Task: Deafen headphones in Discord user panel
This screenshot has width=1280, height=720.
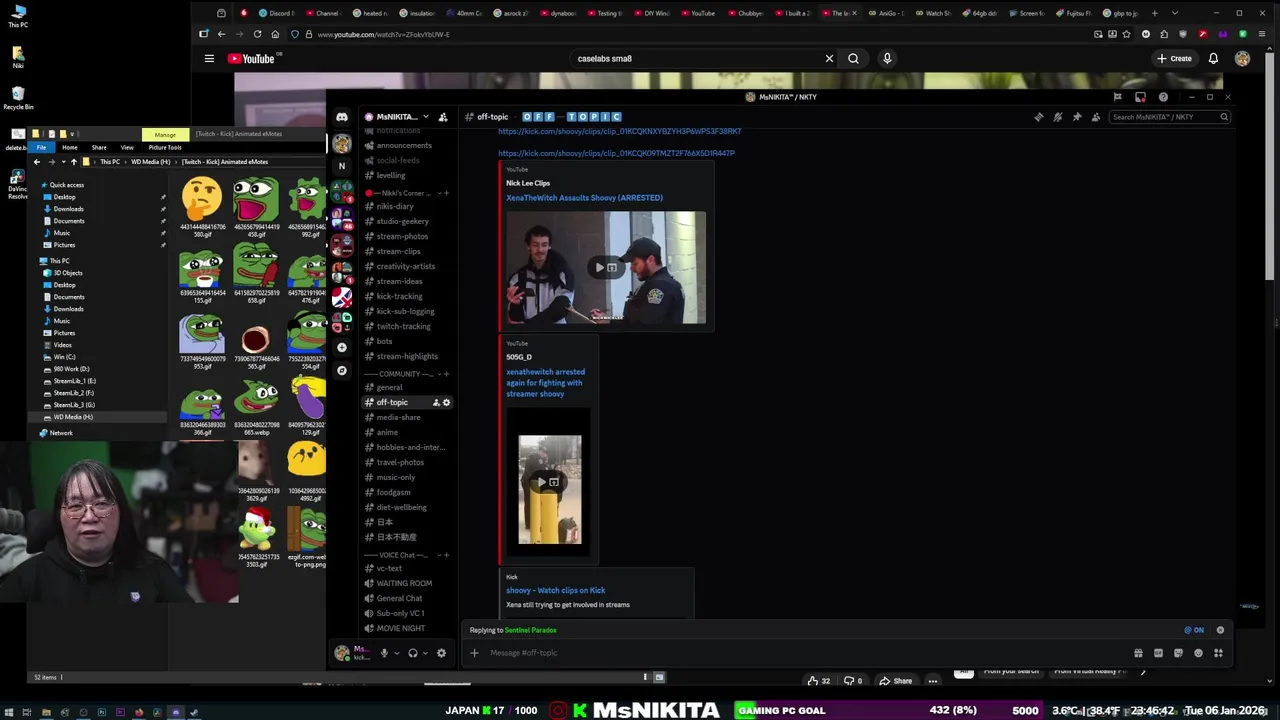Action: pos(412,653)
